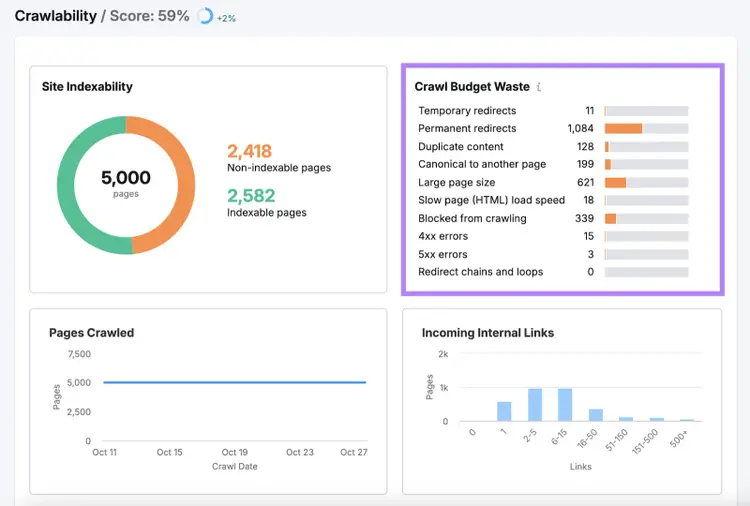Click the crawlability score progress circle icon

[205, 16]
